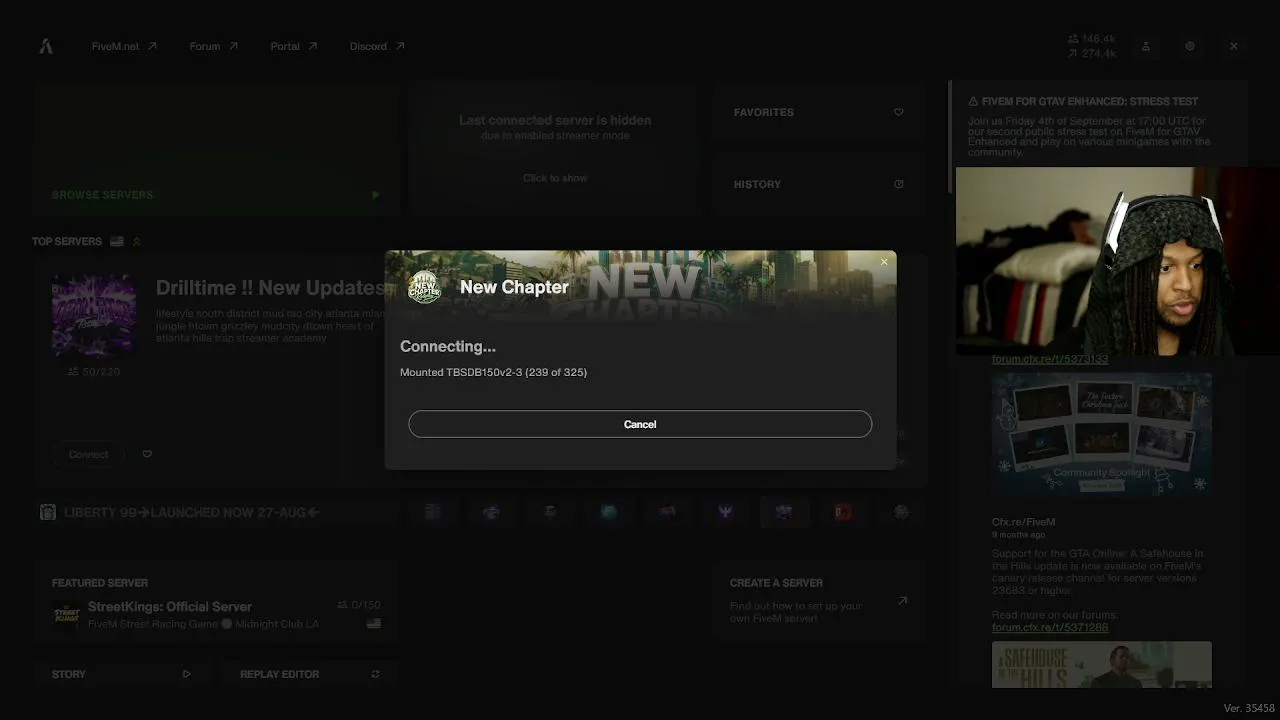Viewport: 1280px width, 720px height.
Task: Open the Cfx.re/FiveM post author
Action: tap(1023, 522)
